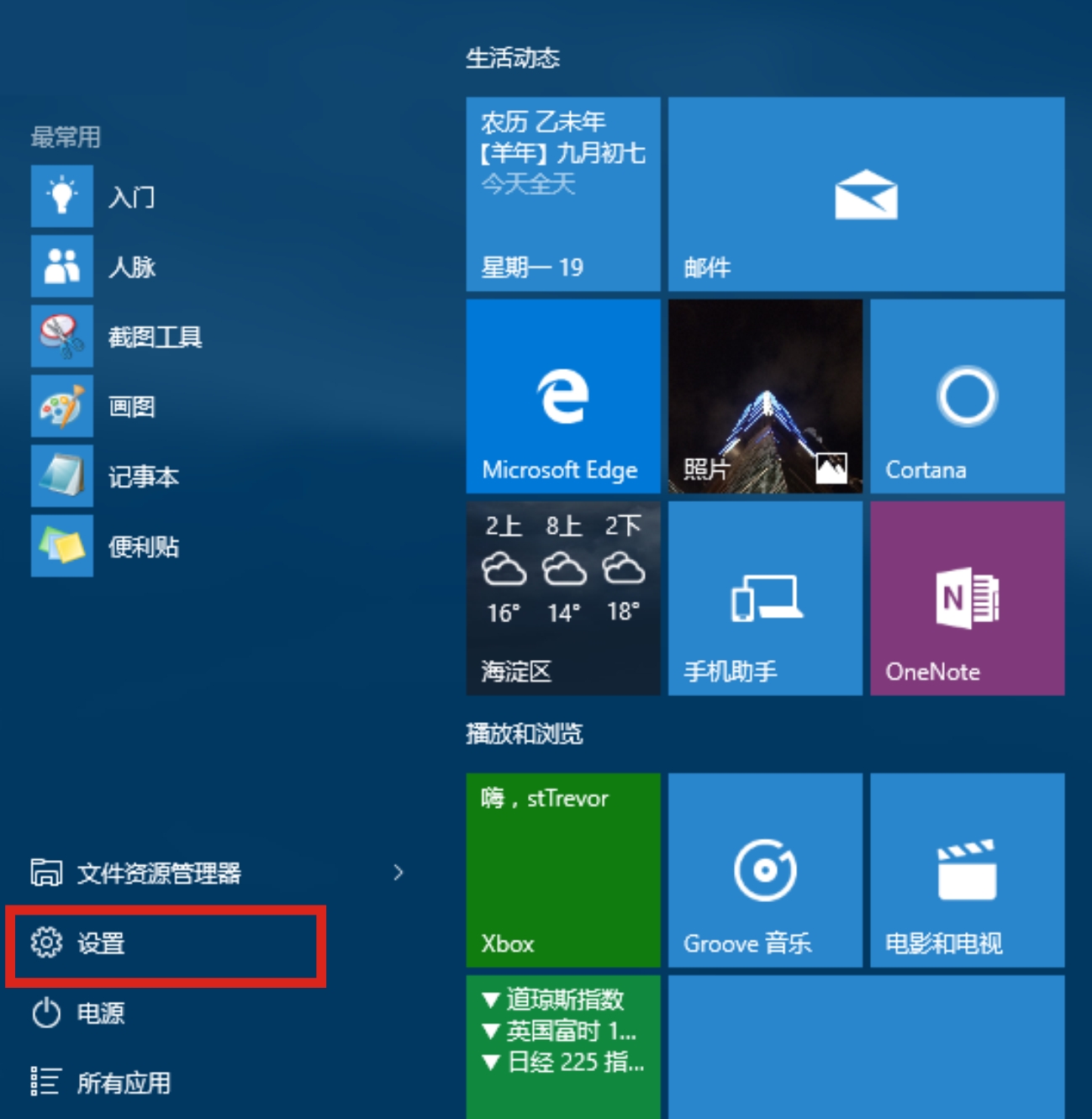This screenshot has height=1119, width=1092.
Task: Open 设置 settings
Action: tap(101, 943)
